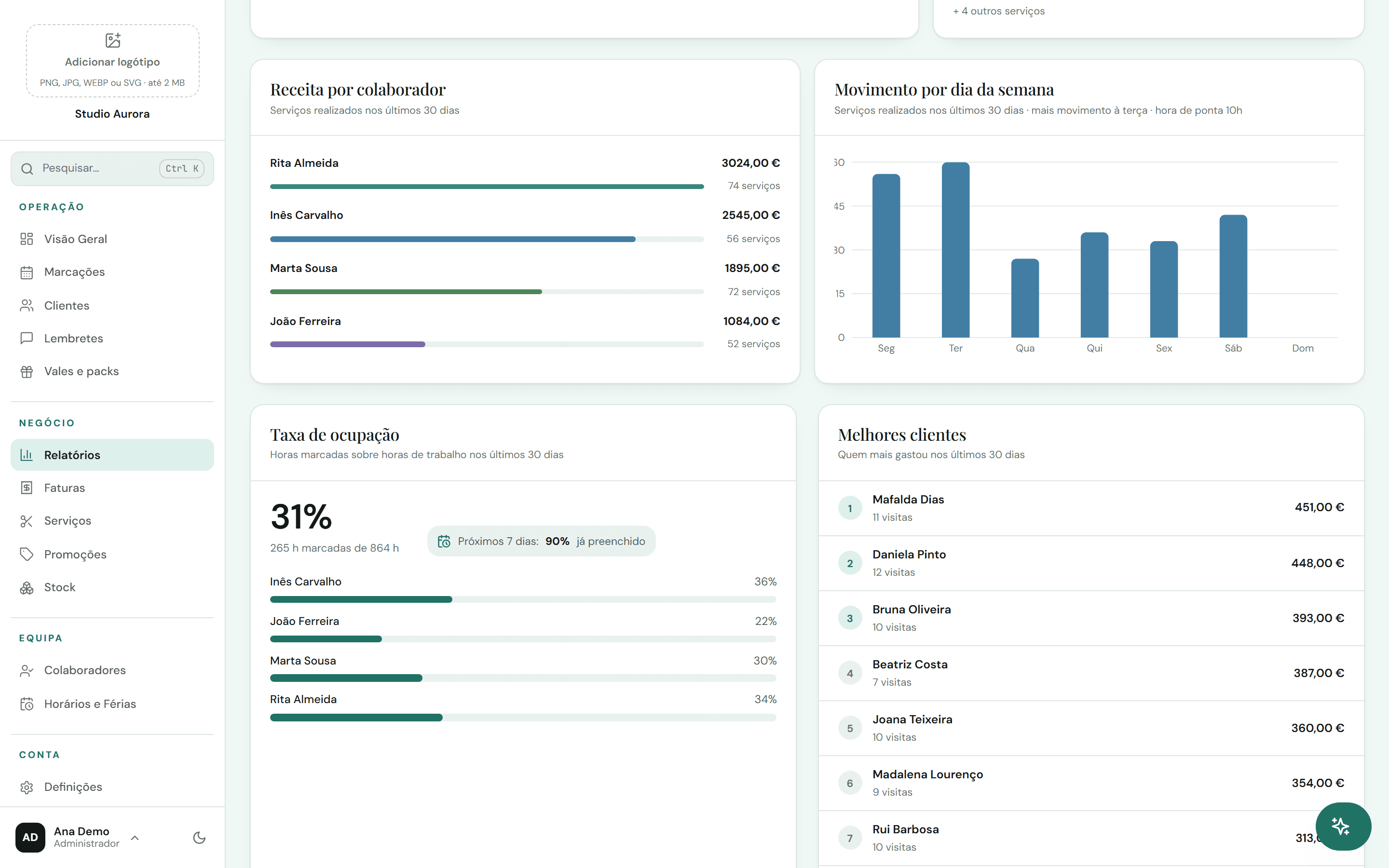Click the Relatórios bar chart icon
1389x868 pixels.
point(27,455)
